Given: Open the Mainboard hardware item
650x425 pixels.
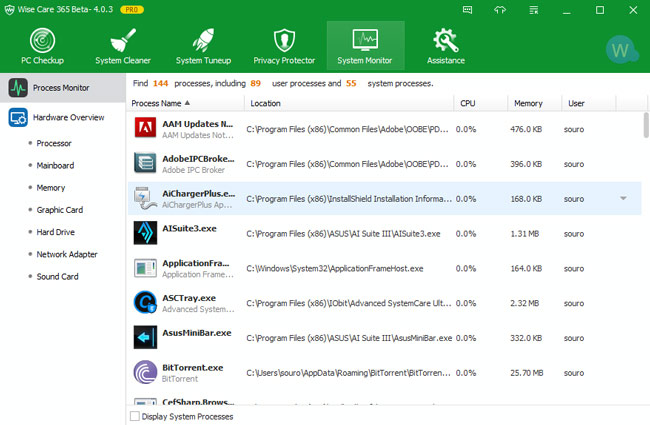Looking at the screenshot, I should point(55,165).
